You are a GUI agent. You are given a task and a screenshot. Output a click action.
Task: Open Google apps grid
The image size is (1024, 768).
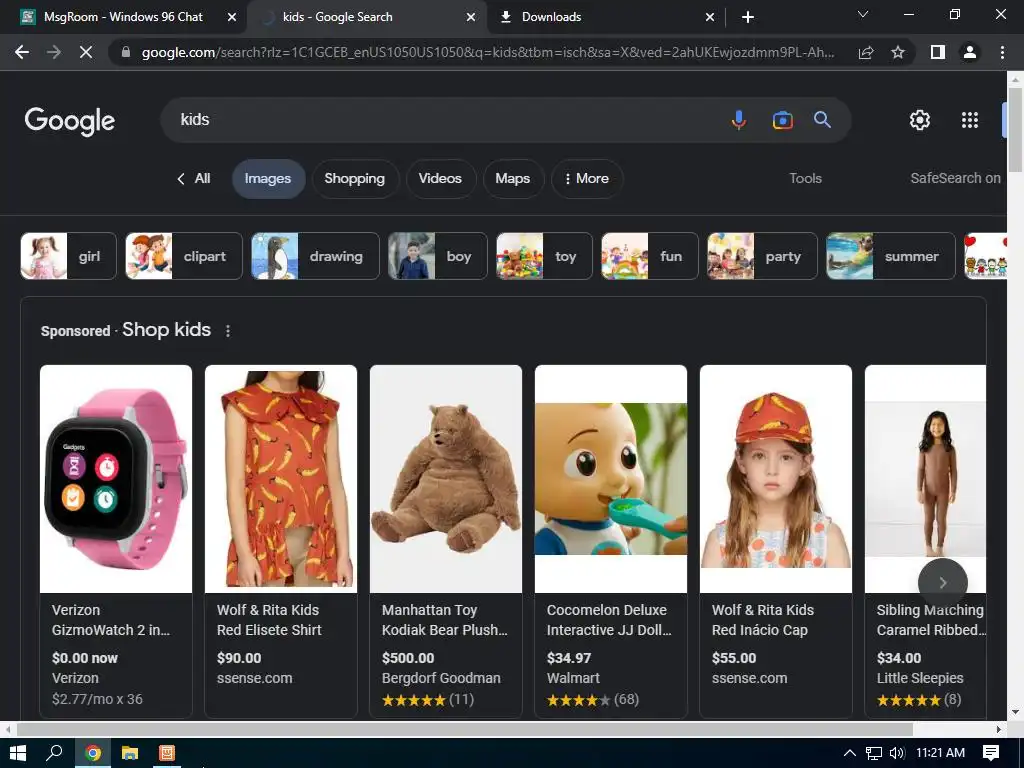970,120
